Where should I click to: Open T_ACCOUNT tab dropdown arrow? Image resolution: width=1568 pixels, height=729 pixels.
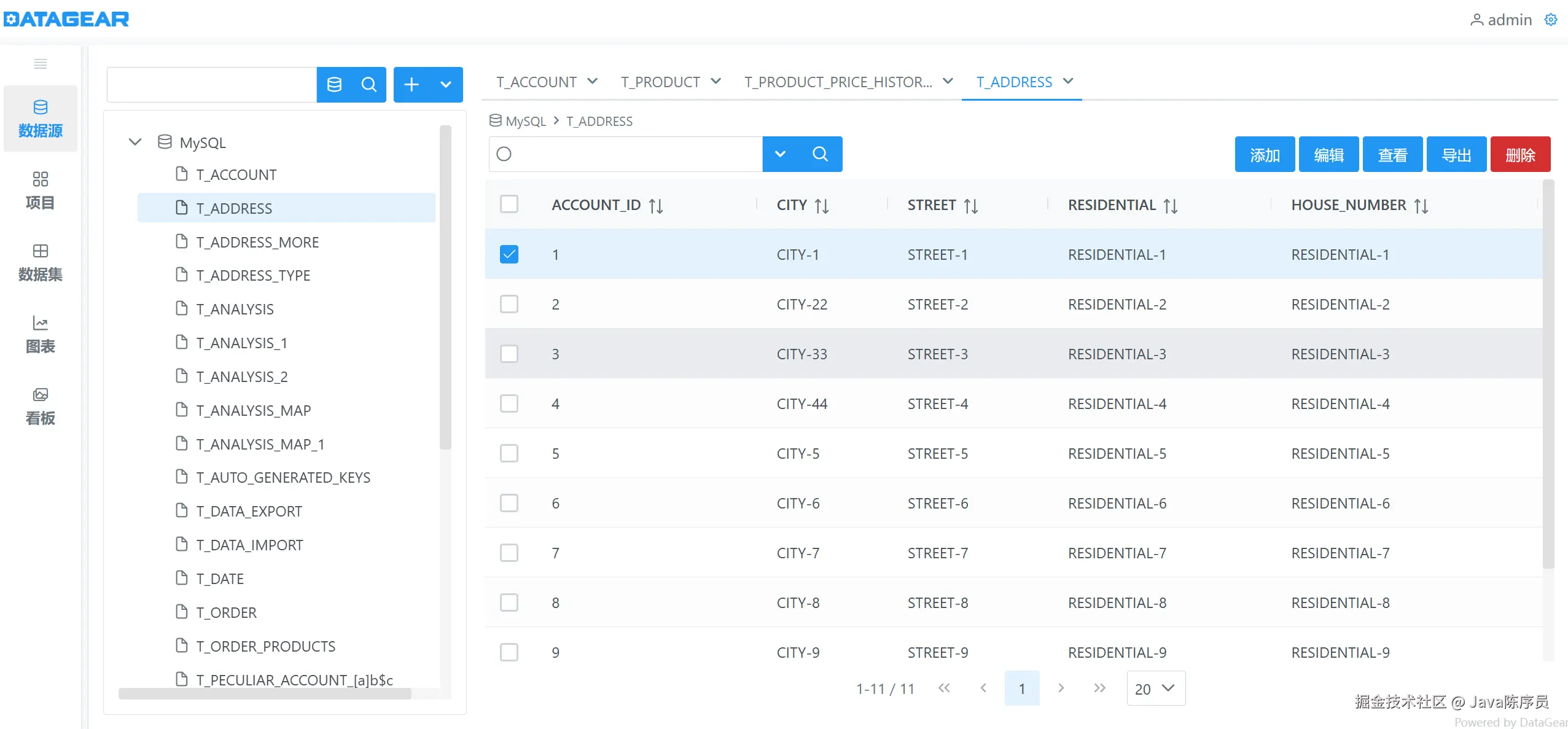(x=593, y=81)
